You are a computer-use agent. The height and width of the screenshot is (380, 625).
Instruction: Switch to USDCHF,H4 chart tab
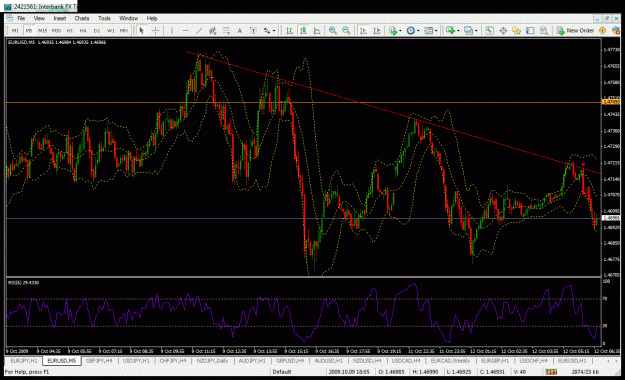coord(533,360)
